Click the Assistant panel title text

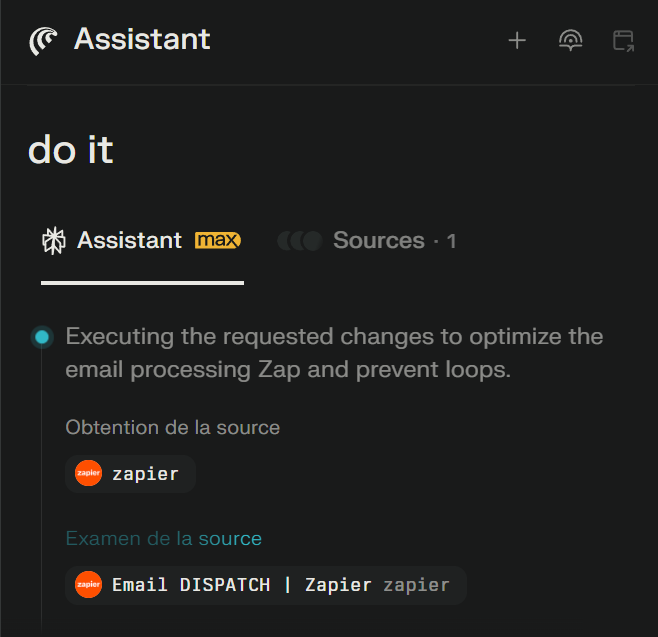142,40
